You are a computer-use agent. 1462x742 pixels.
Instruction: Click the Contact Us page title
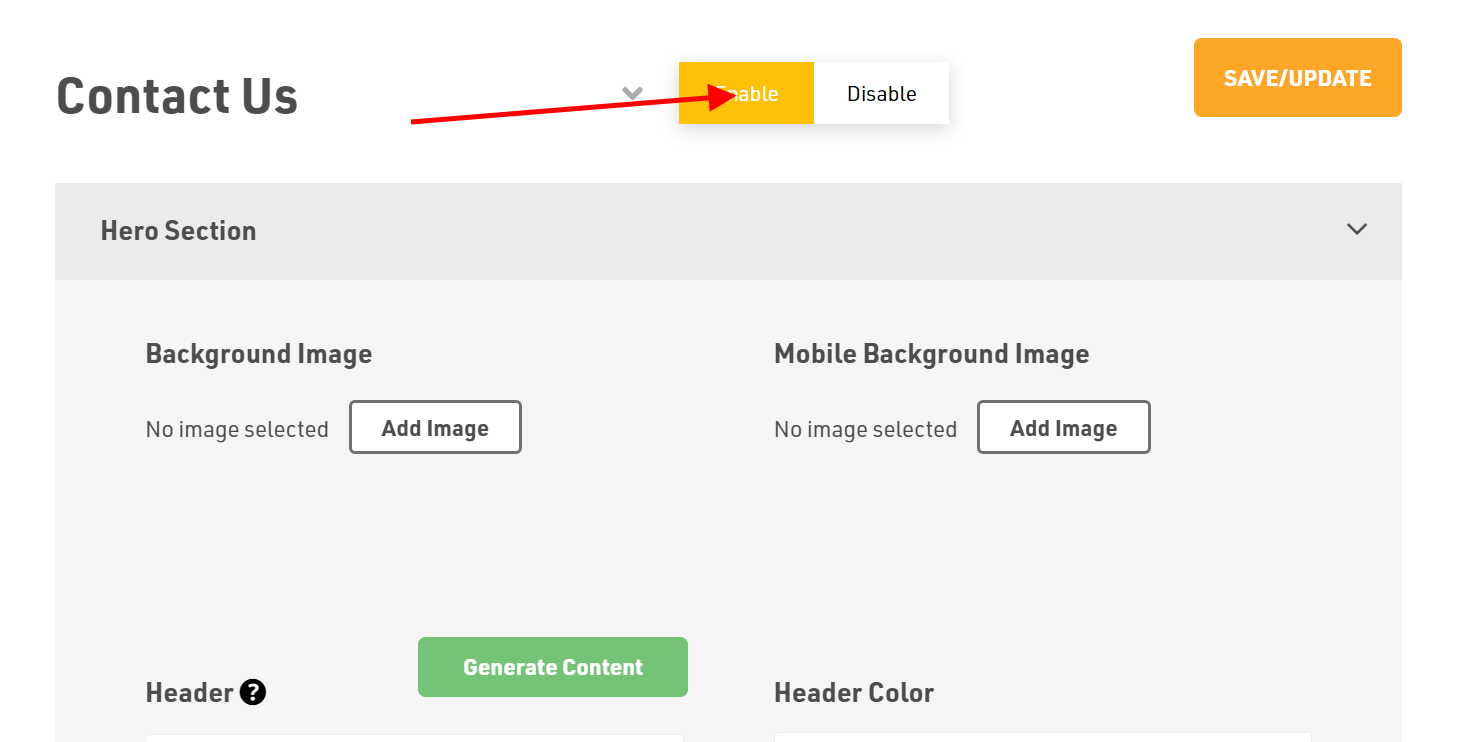[177, 96]
